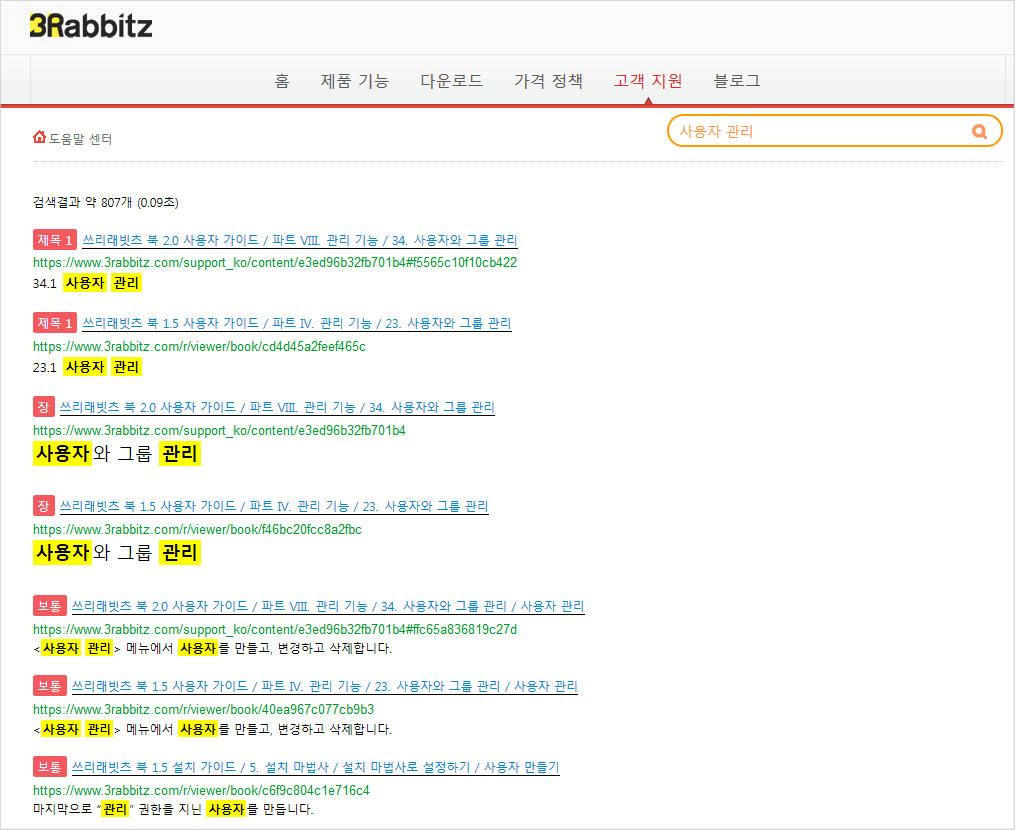Open the 고객 지원 menu
1015x830 pixels.
click(648, 81)
